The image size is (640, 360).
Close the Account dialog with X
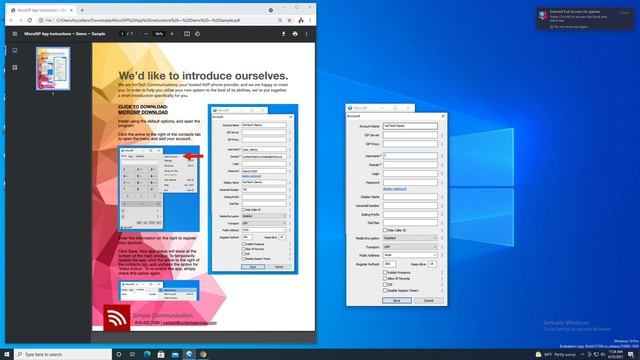click(x=443, y=116)
